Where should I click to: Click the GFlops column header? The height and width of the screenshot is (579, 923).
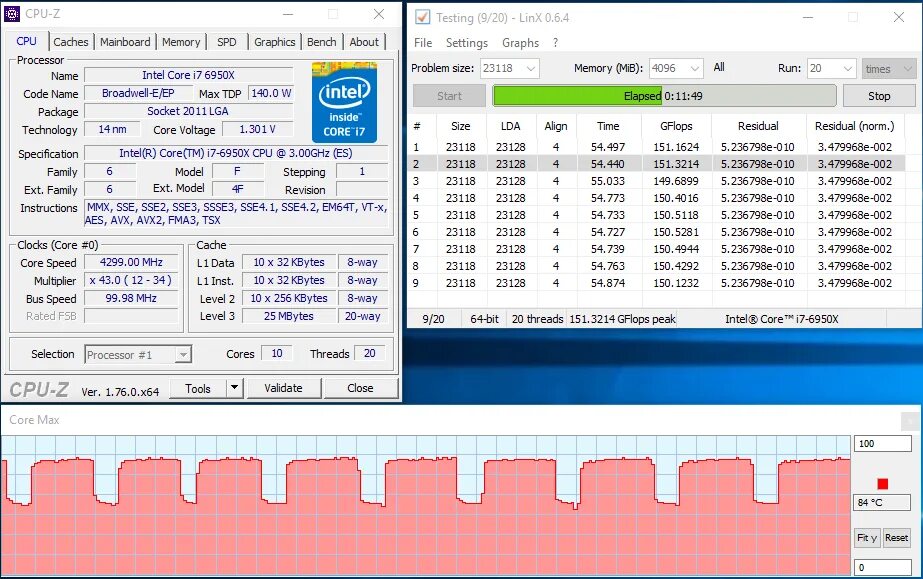coord(675,126)
